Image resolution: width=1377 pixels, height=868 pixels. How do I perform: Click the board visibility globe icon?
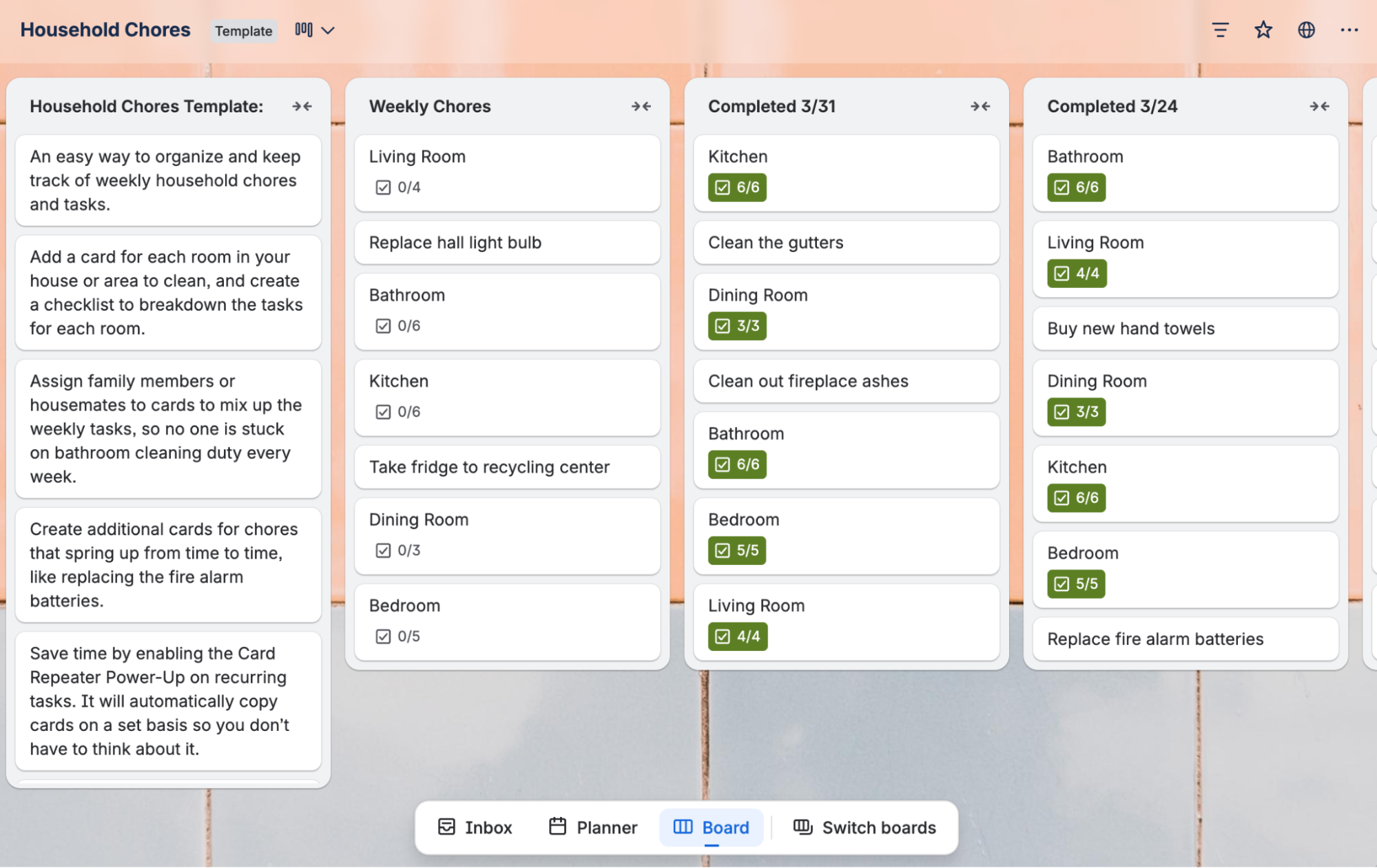(x=1306, y=30)
